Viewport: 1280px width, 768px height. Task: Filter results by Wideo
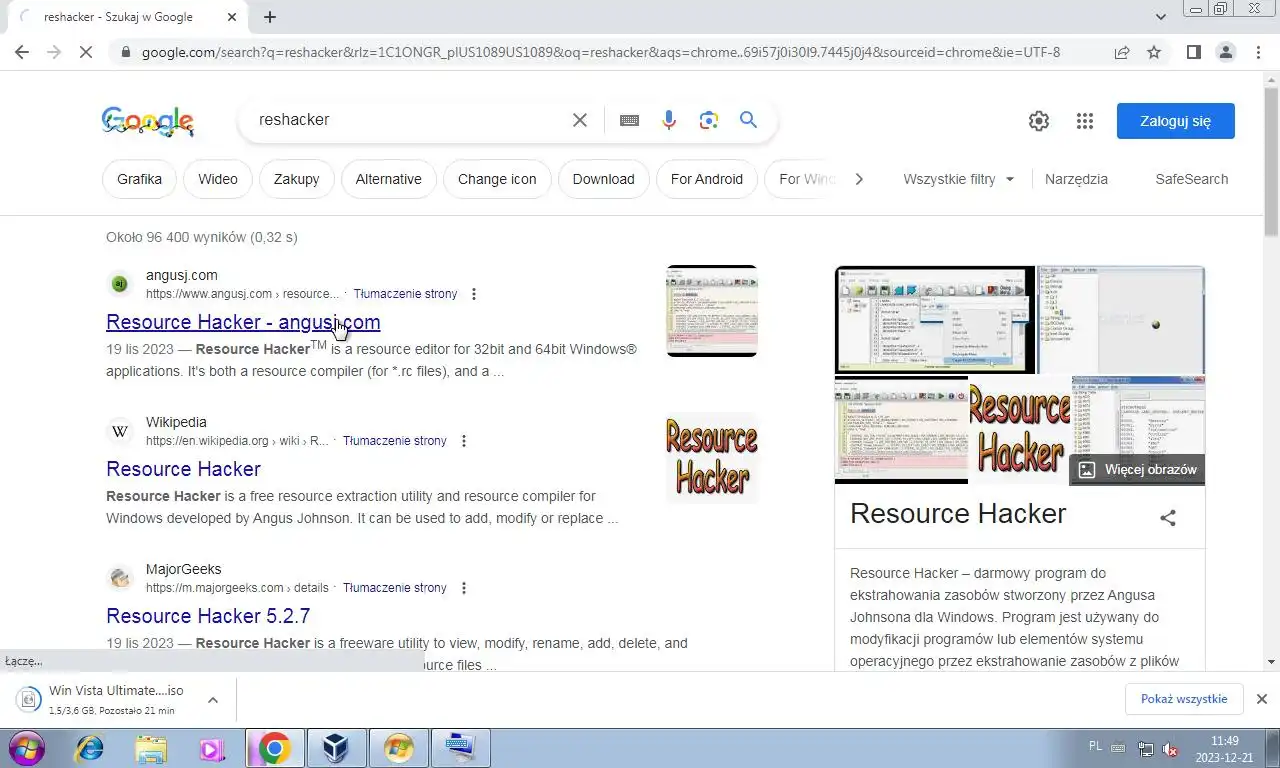tap(218, 179)
